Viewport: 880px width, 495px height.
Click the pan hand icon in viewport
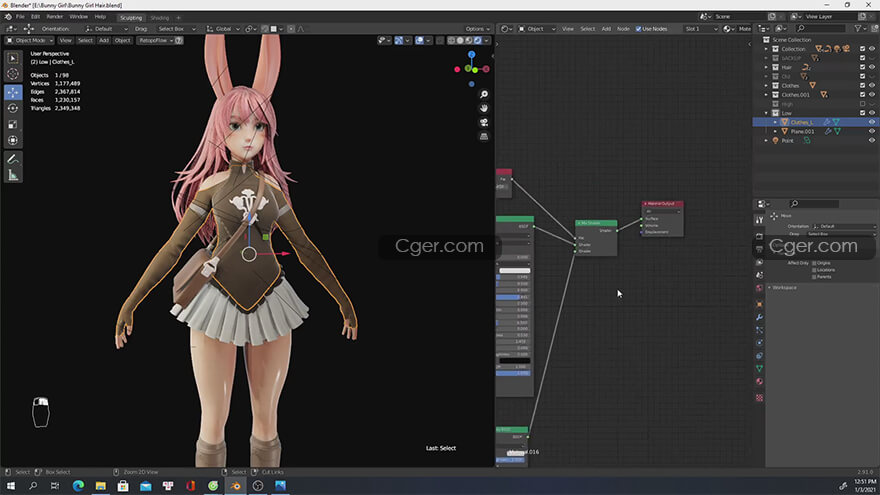[x=484, y=108]
